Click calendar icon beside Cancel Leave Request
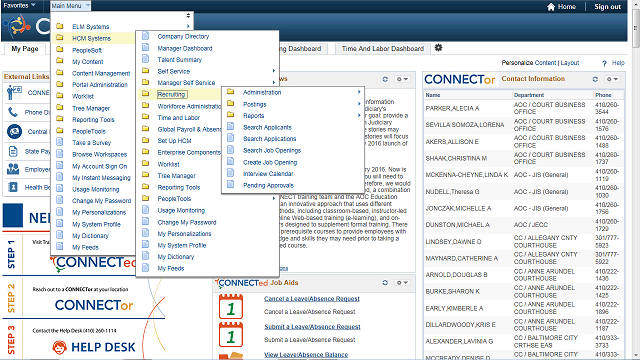 pos(231,307)
